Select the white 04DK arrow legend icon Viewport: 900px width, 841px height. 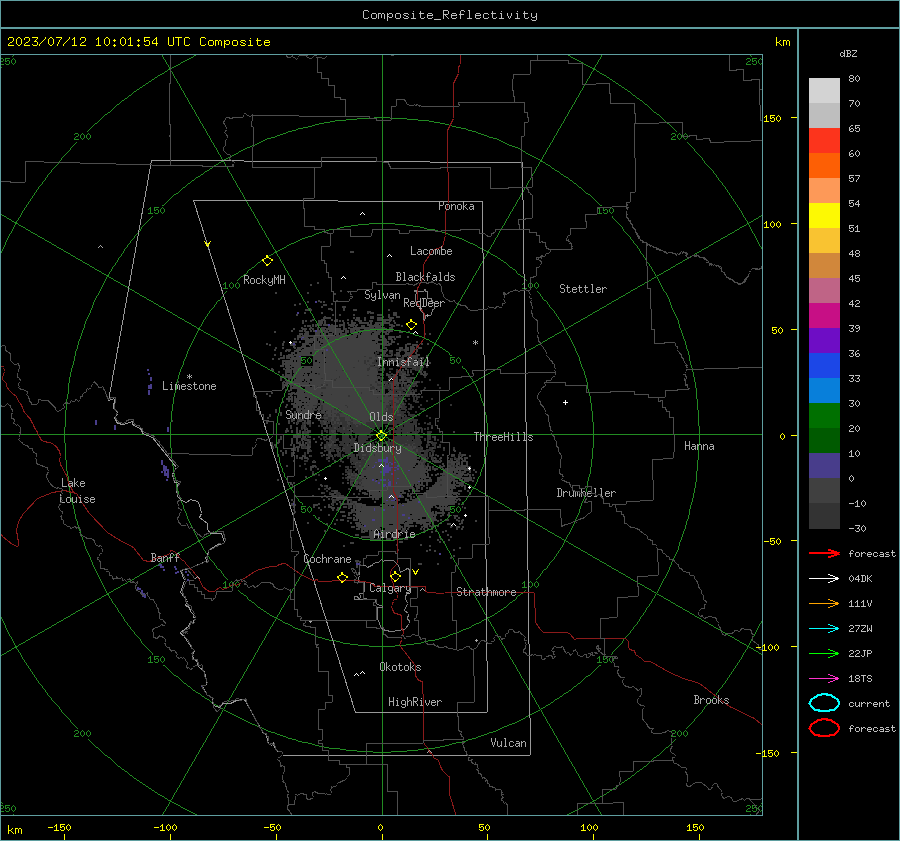[x=824, y=578]
